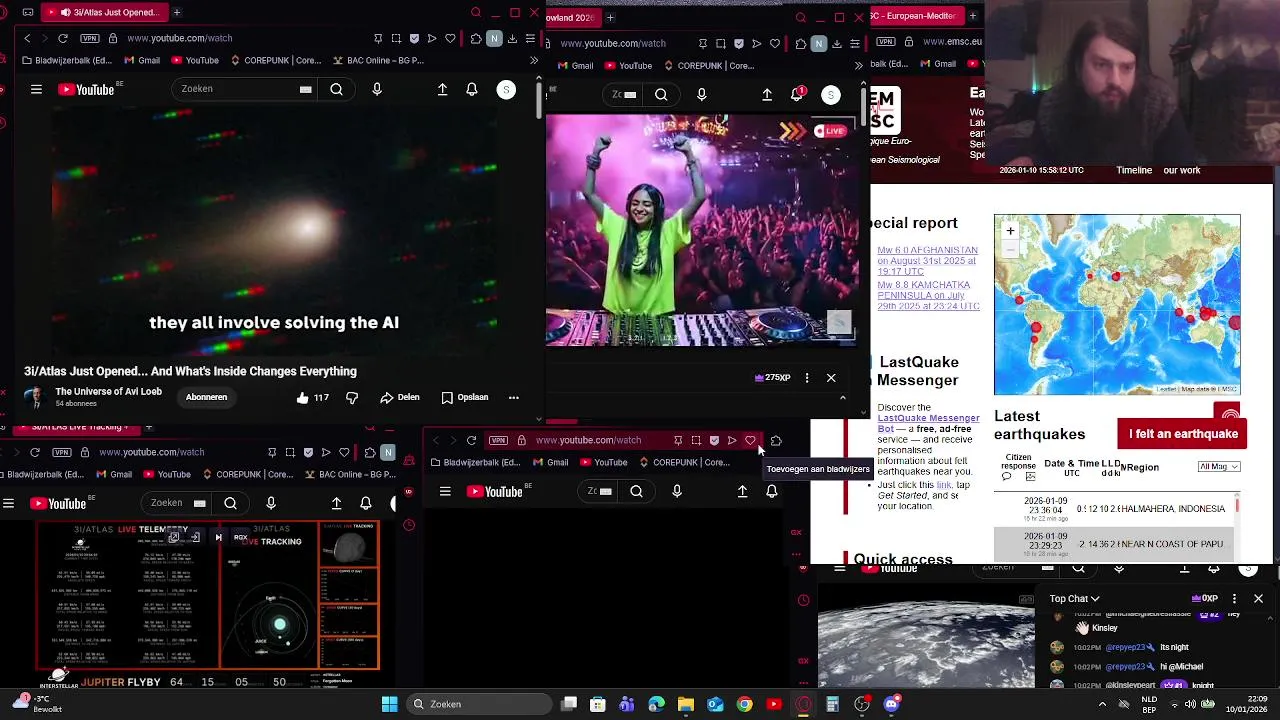The height and width of the screenshot is (720, 1280).
Task: Click YouTube search icon in Tomorrowland window
Action: point(661,95)
